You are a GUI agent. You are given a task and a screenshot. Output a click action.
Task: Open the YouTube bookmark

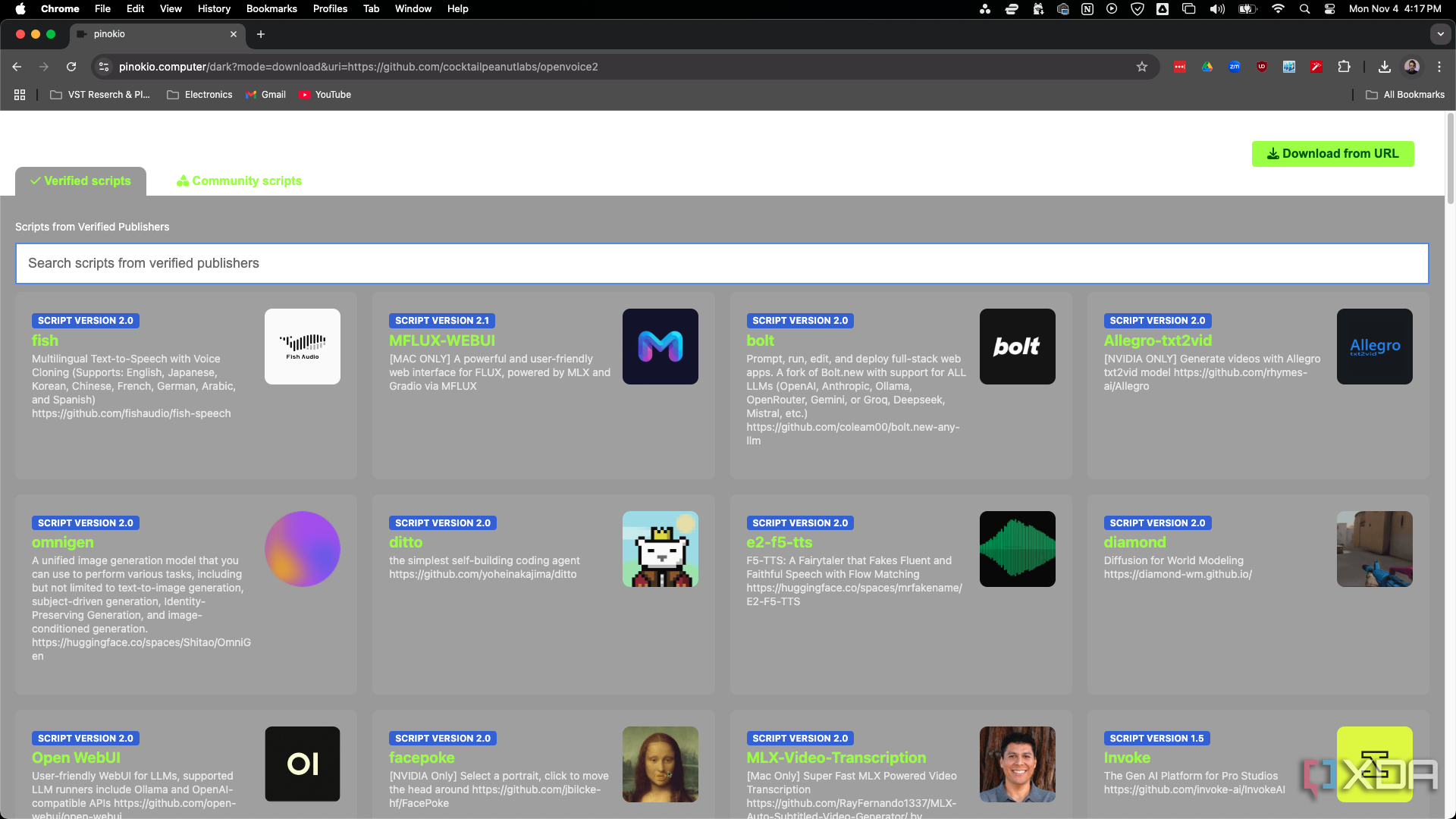325,95
